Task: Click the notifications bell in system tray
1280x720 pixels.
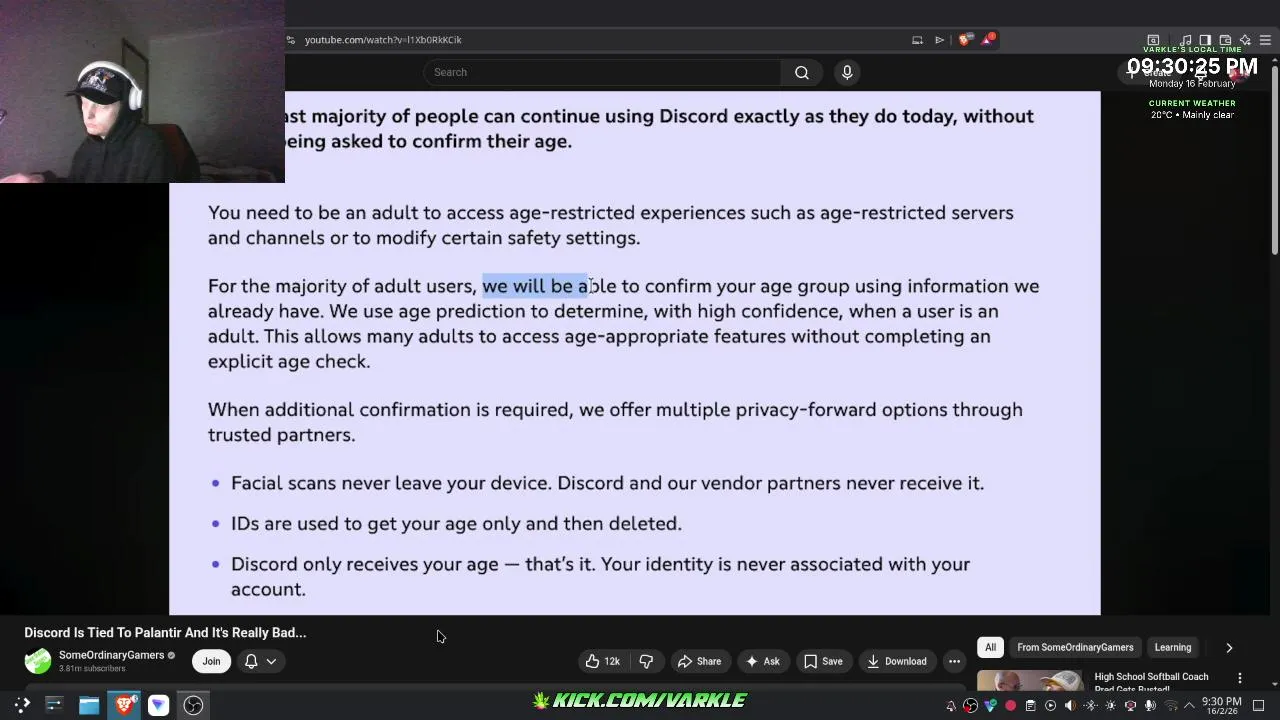Action: 951,706
